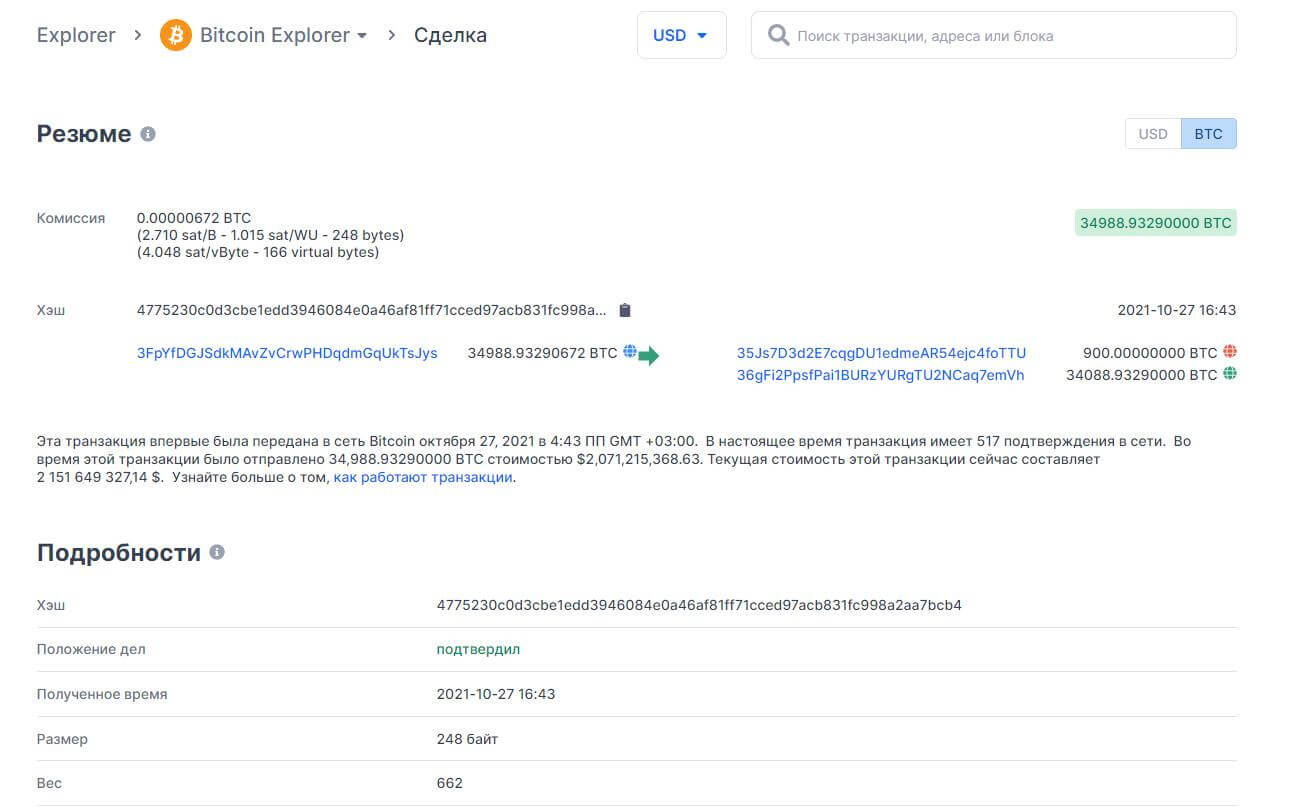Screen dimensions: 1293x808
Task: Click the green 34988.93290000 BTC total badge
Action: 1155,223
